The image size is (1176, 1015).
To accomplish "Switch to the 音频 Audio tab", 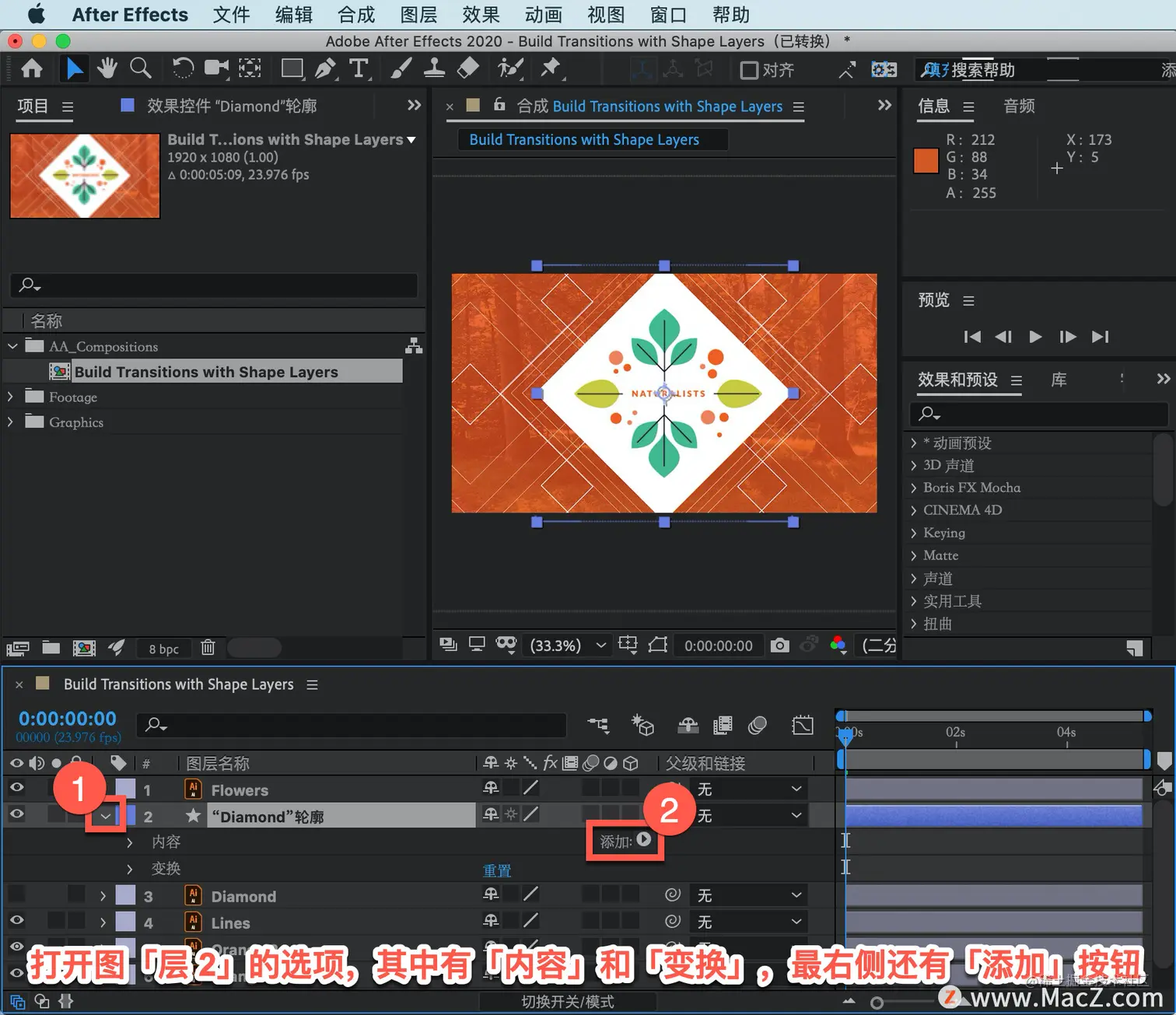I will click(1019, 106).
